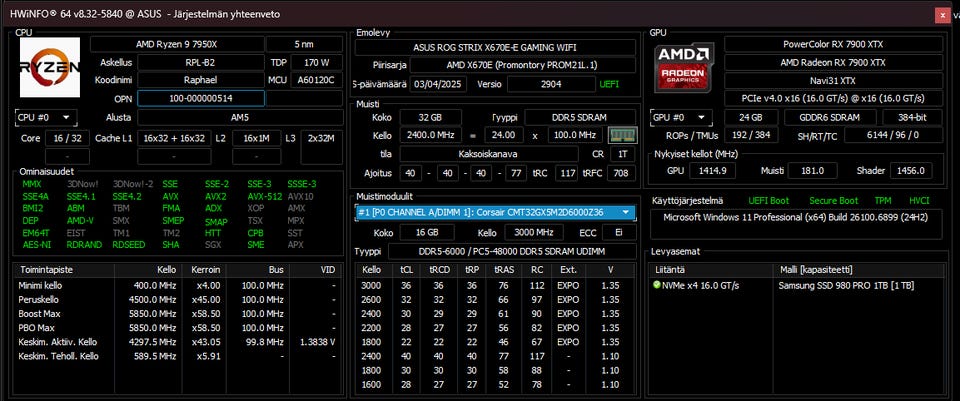960x401 pixels.
Task: Click the green check icon beside NVMe x4
Action: coord(657,285)
